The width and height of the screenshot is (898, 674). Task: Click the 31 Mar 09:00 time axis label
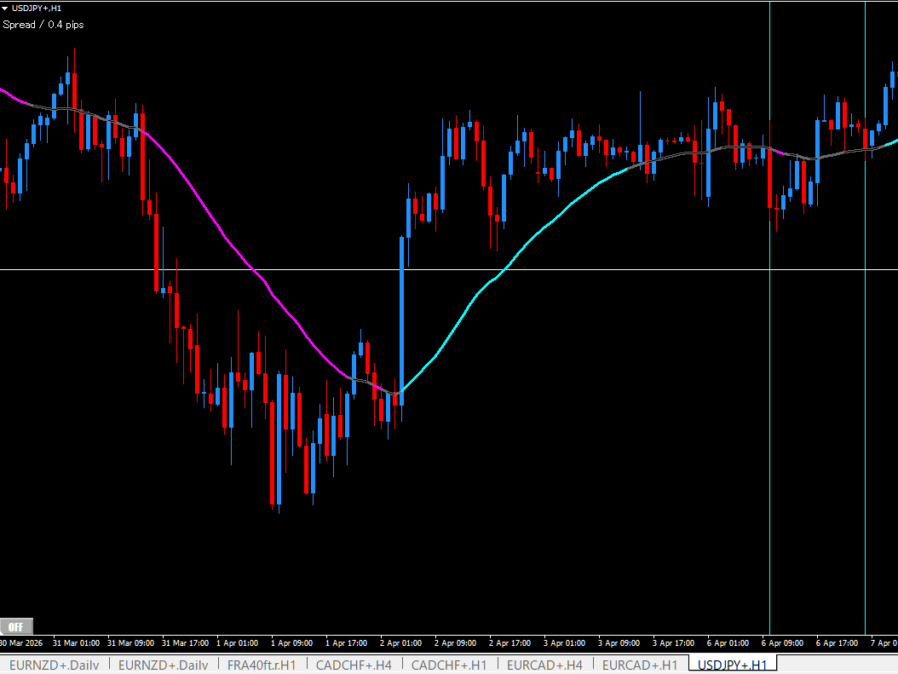coord(131,642)
